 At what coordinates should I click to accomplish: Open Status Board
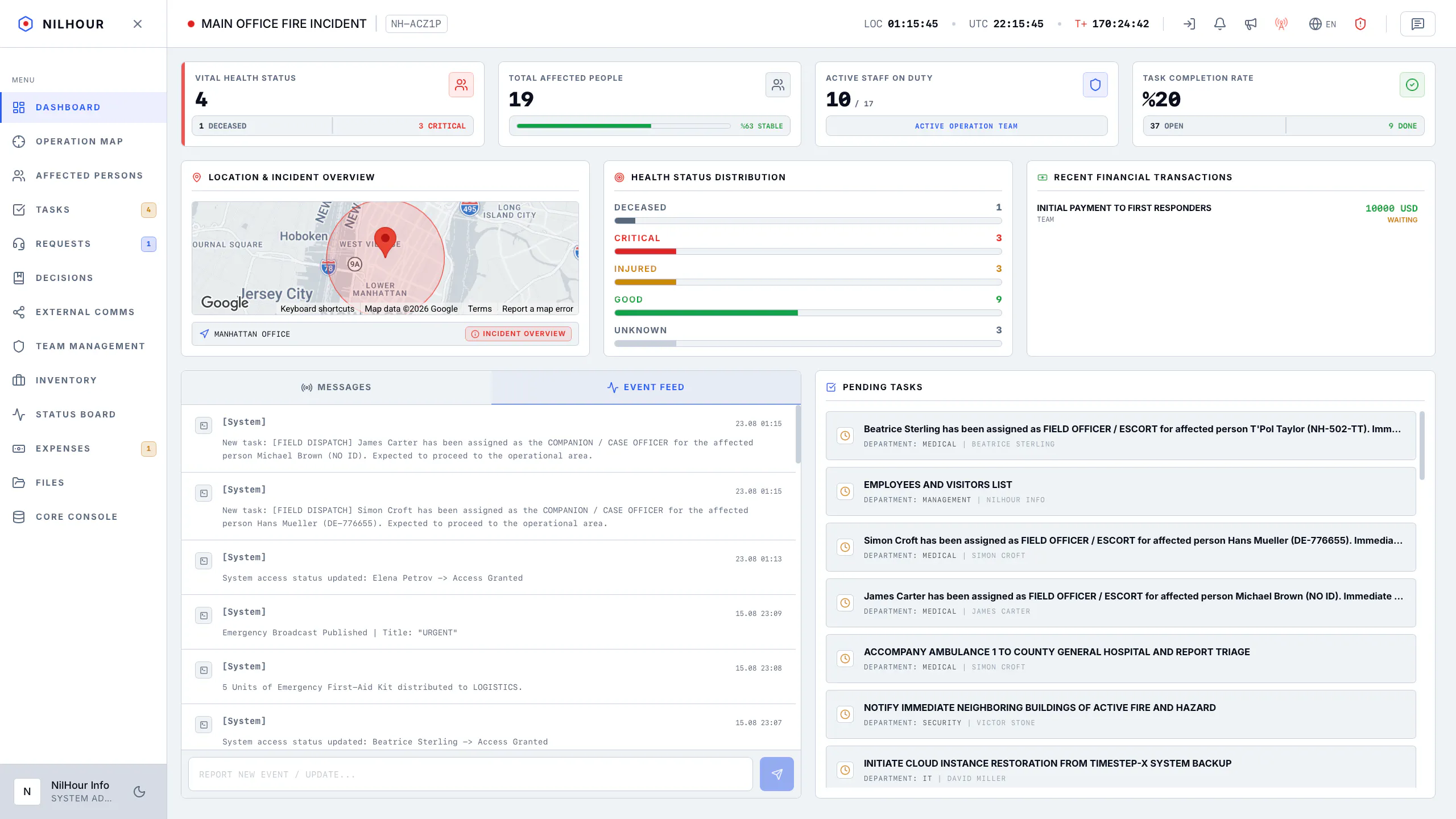tap(84, 415)
